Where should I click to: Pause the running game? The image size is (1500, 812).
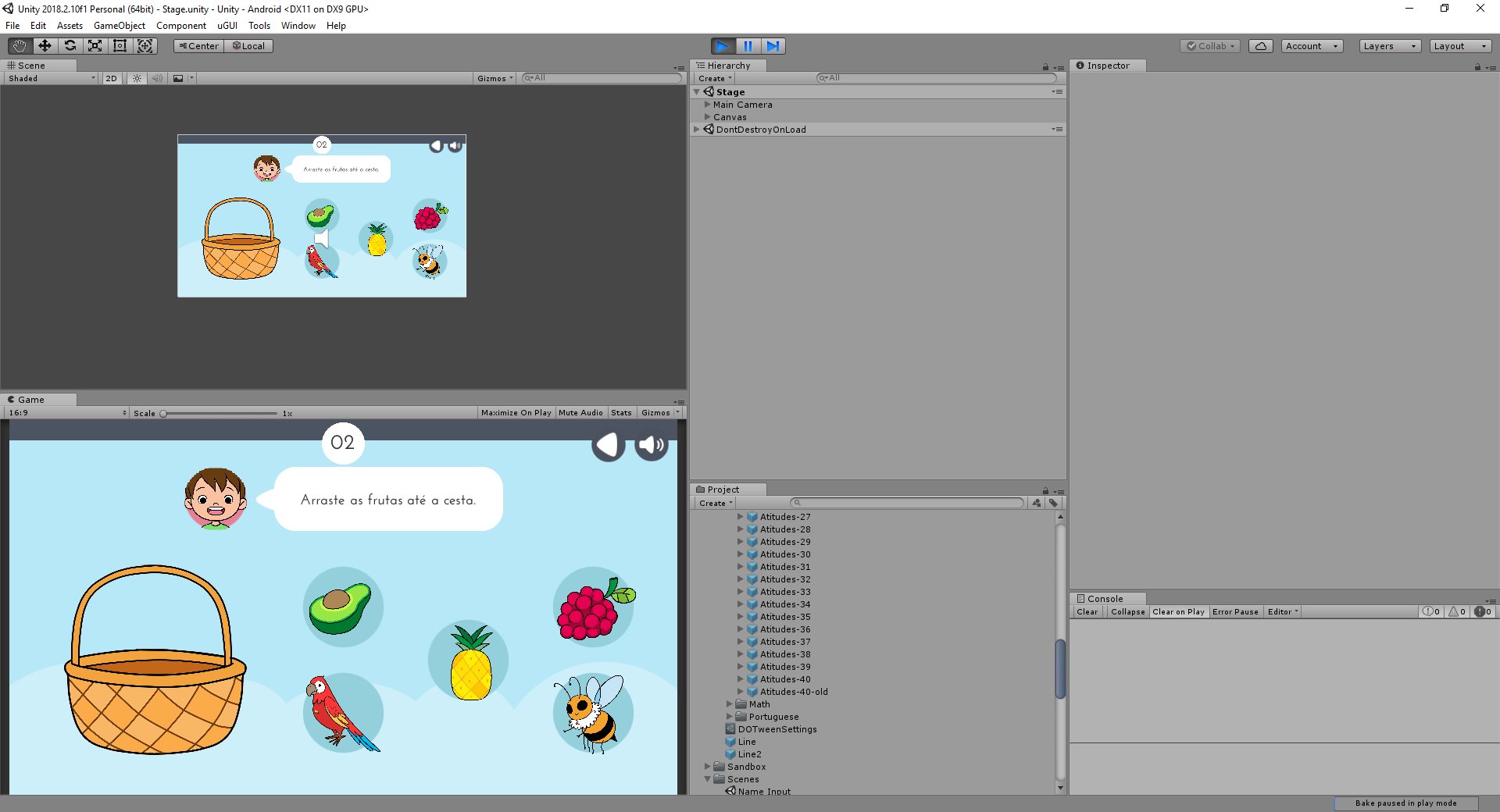748,46
